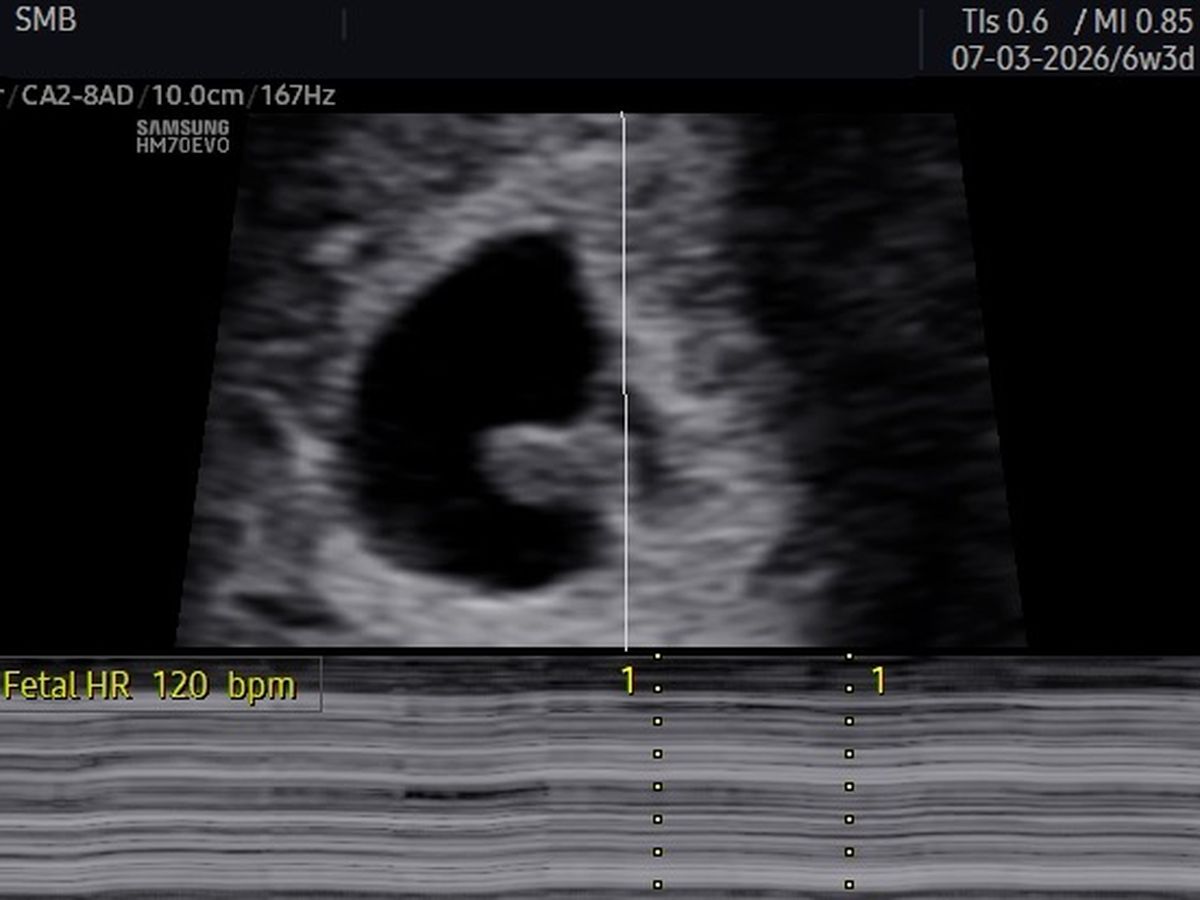This screenshot has width=1200, height=900.
Task: Click the TIs 0.6 thermal index readout
Action: click(1005, 21)
